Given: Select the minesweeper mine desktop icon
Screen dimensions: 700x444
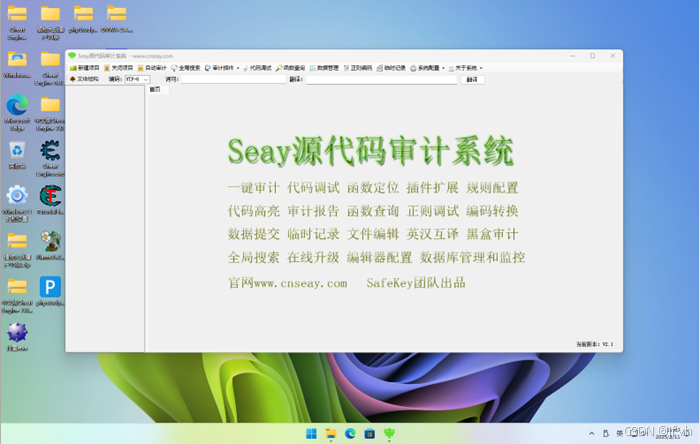Looking at the screenshot, I should [x=17, y=337].
